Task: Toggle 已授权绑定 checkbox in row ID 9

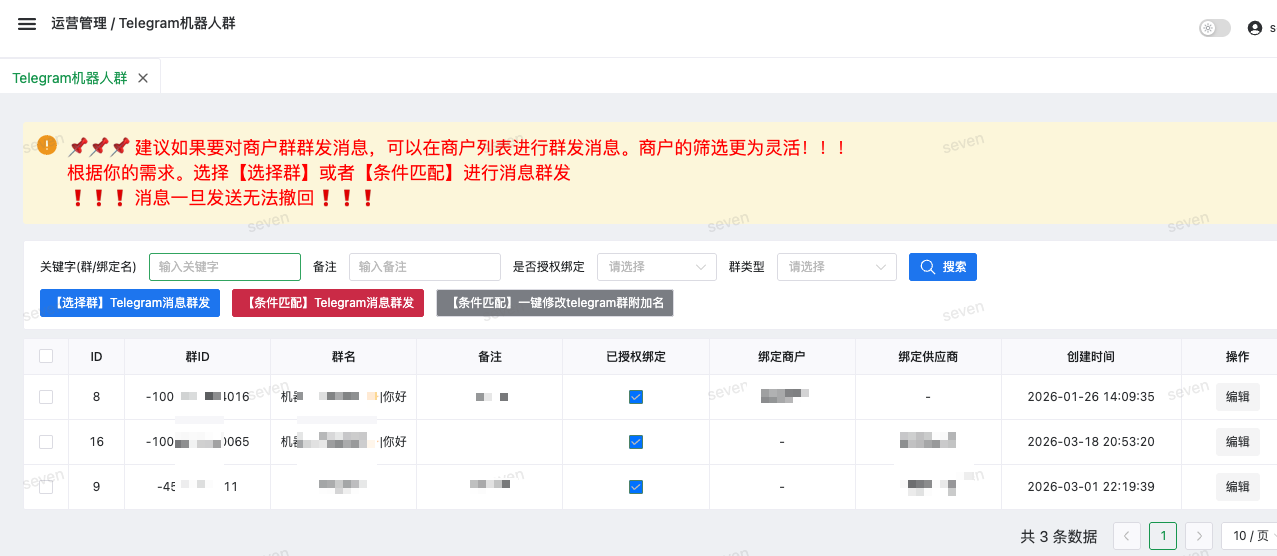Action: (x=636, y=487)
